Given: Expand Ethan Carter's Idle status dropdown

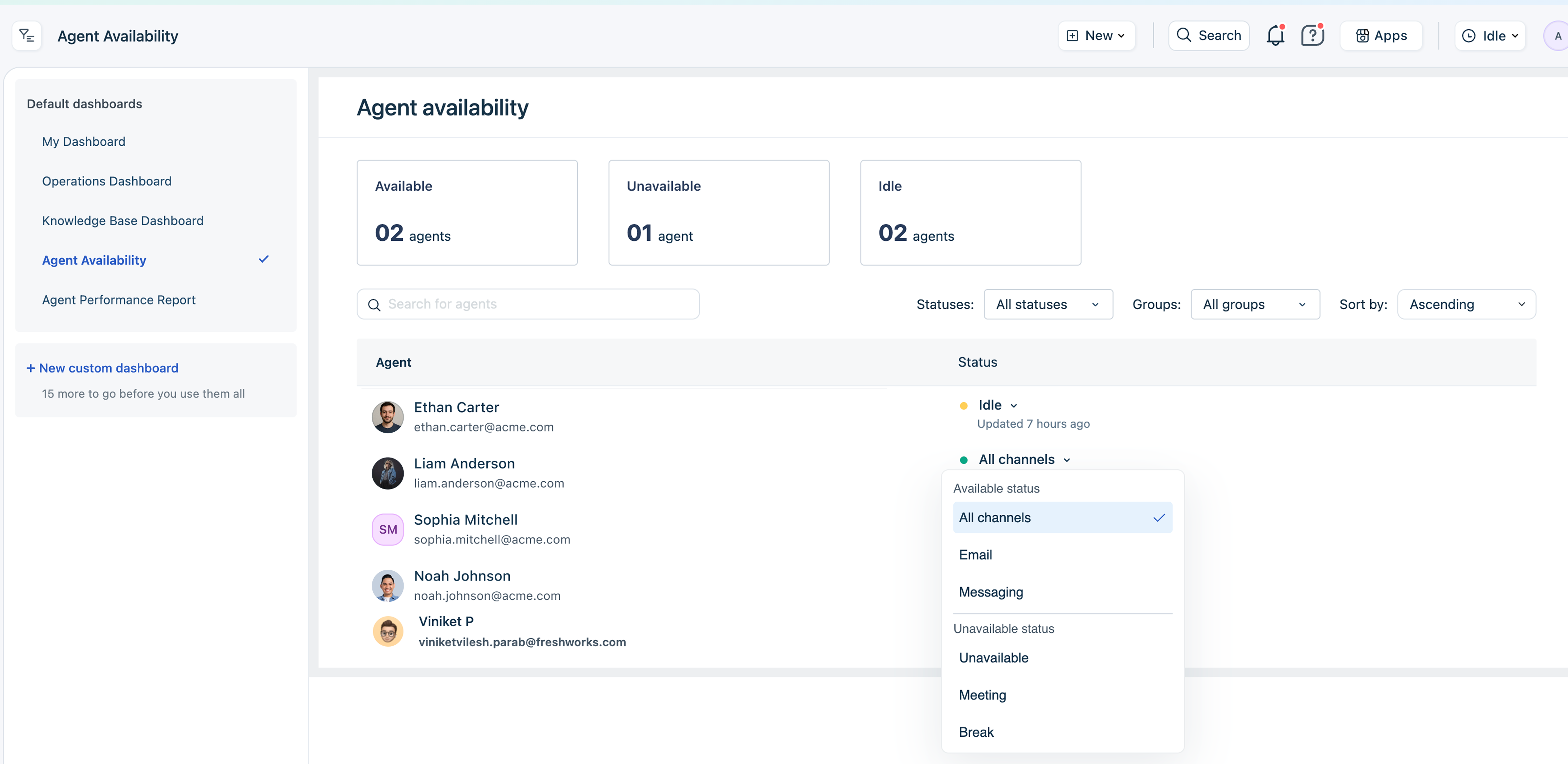Looking at the screenshot, I should coord(998,405).
